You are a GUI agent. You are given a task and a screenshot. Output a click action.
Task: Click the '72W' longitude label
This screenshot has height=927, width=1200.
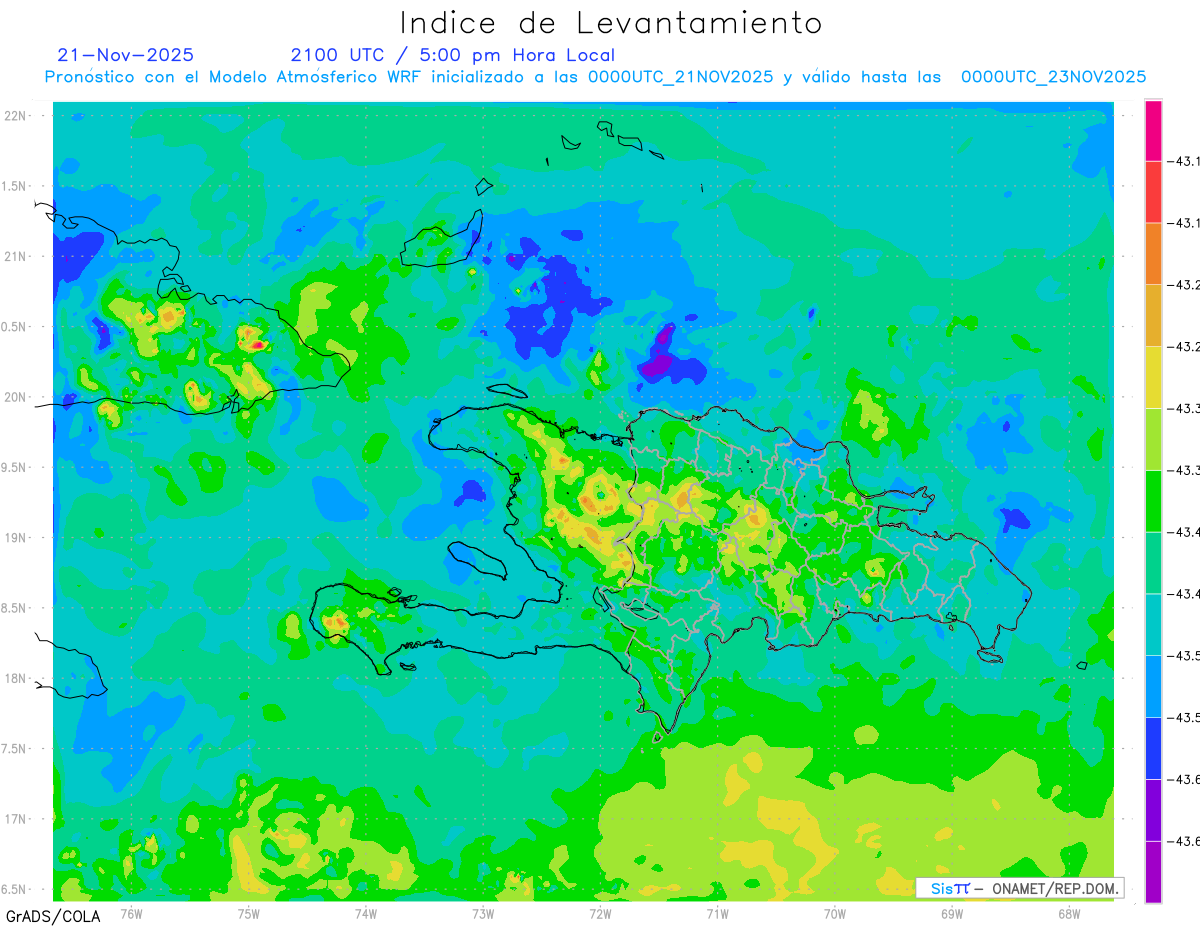click(600, 914)
